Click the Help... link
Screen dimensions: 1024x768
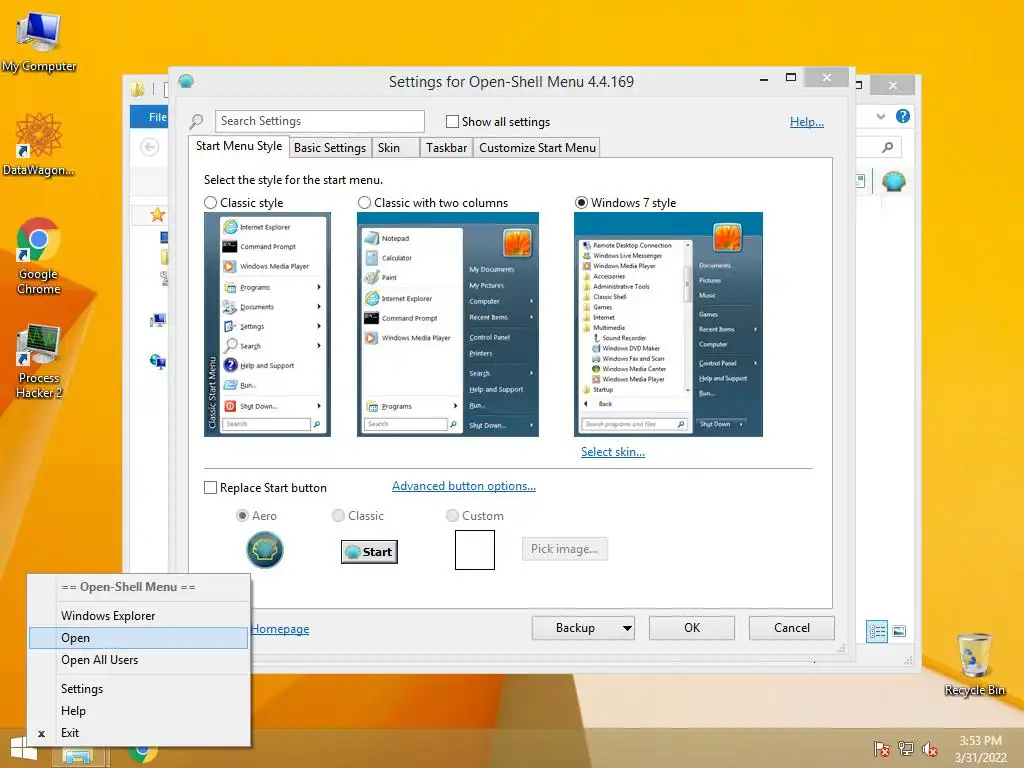[807, 121]
